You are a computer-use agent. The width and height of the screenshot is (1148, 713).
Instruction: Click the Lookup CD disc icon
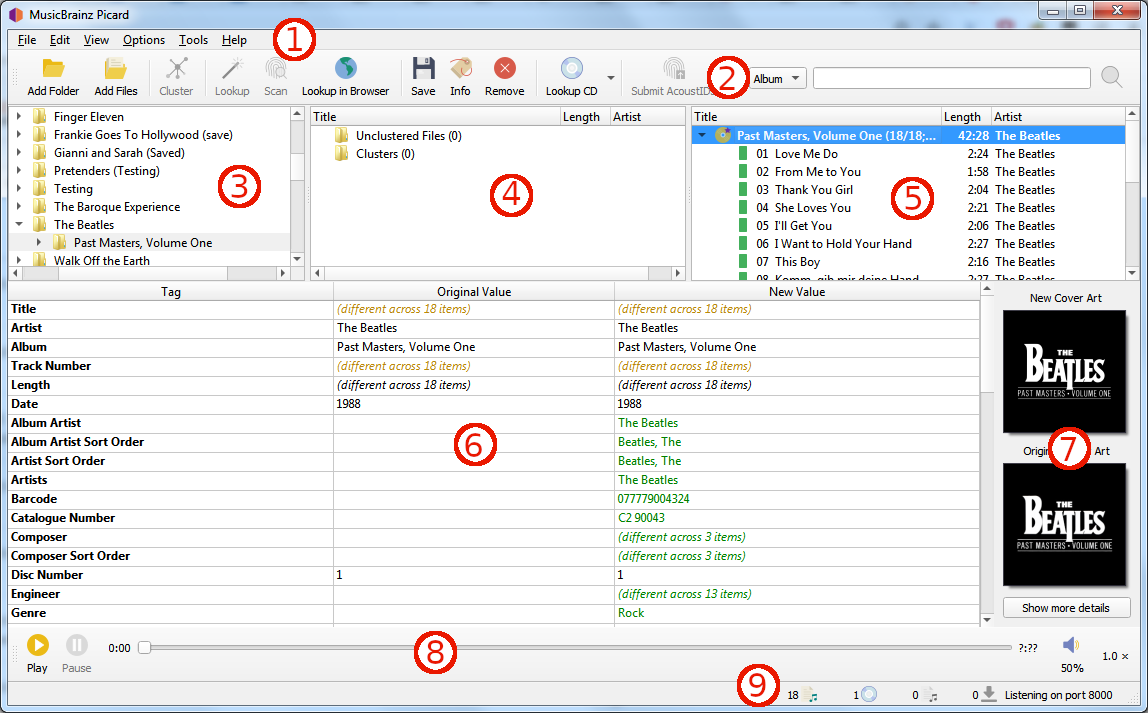tap(571, 69)
